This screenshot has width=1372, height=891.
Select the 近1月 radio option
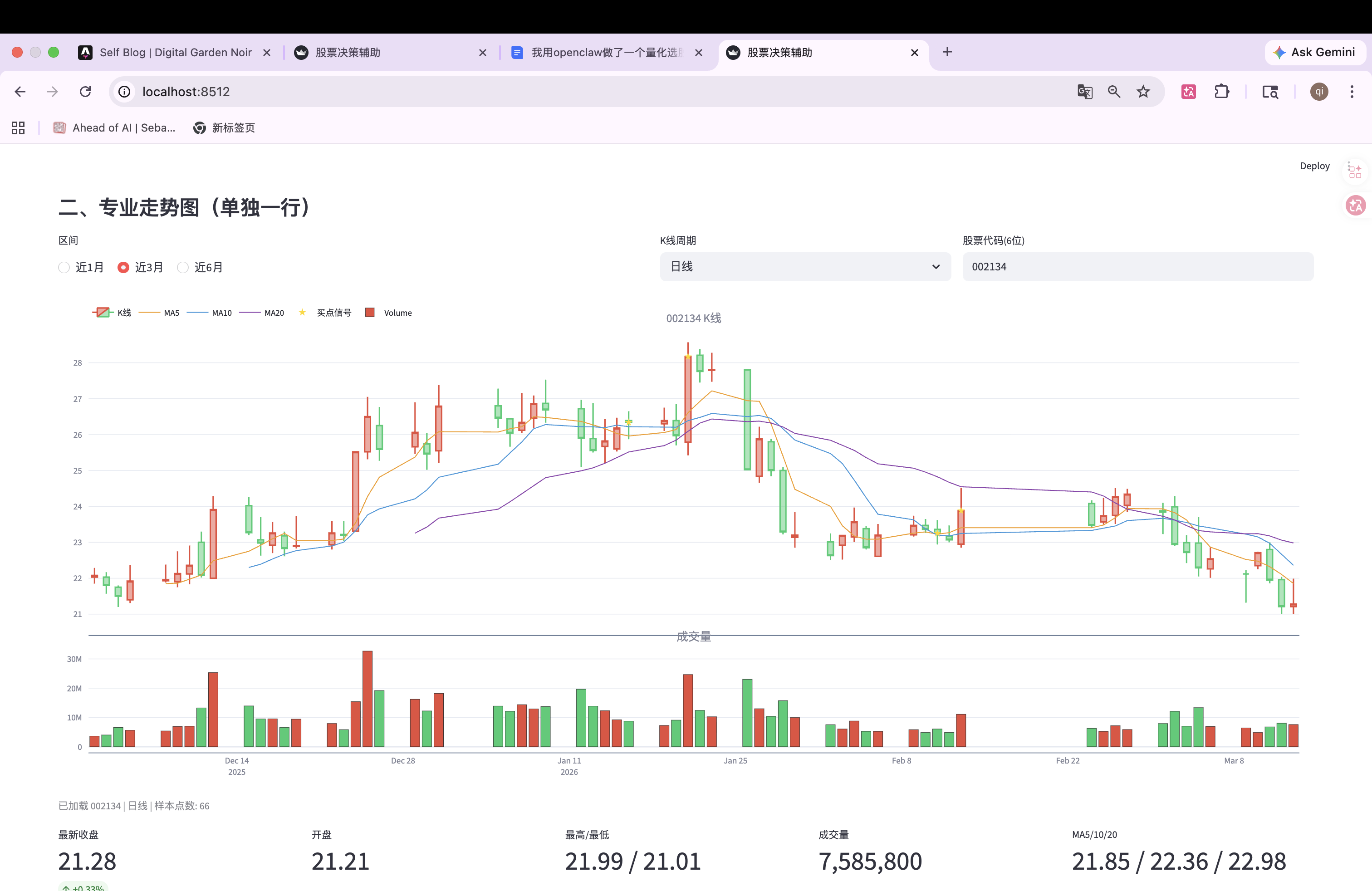tap(64, 267)
